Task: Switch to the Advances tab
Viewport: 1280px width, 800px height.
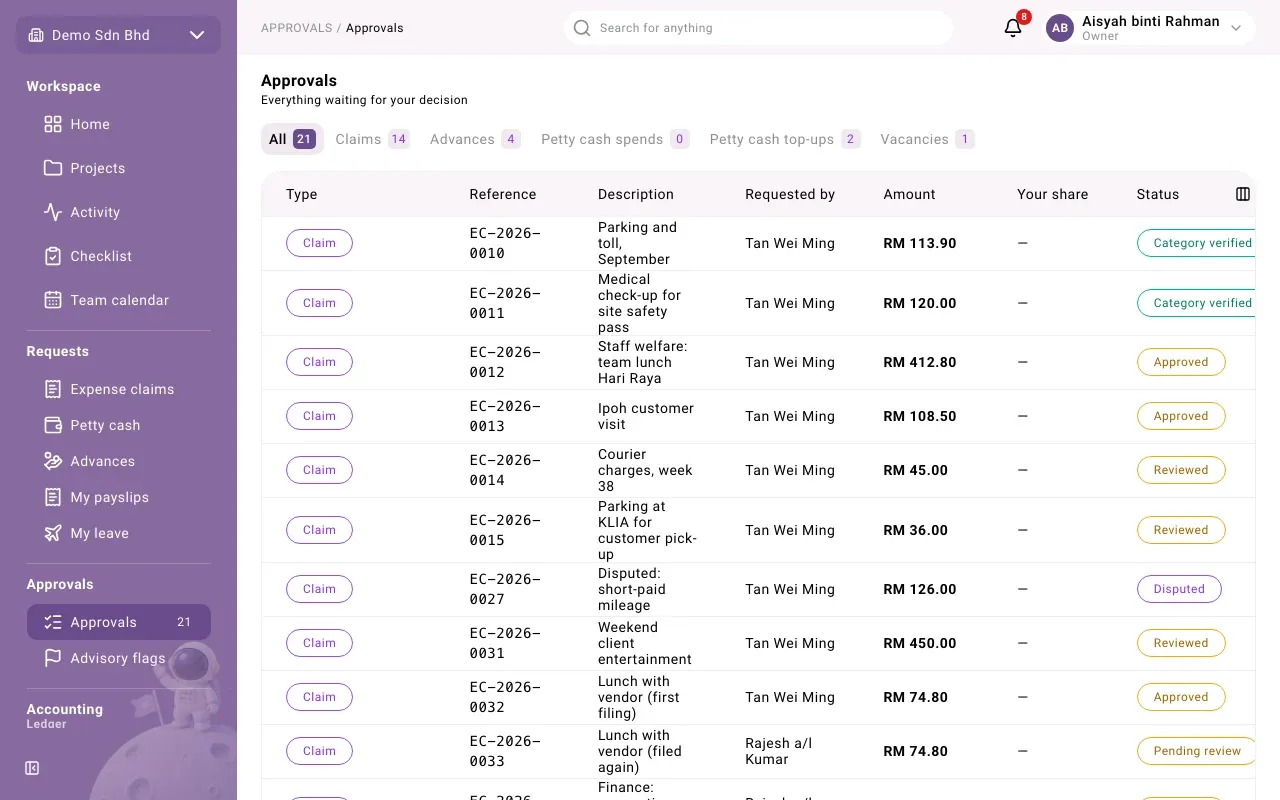Action: [x=475, y=139]
